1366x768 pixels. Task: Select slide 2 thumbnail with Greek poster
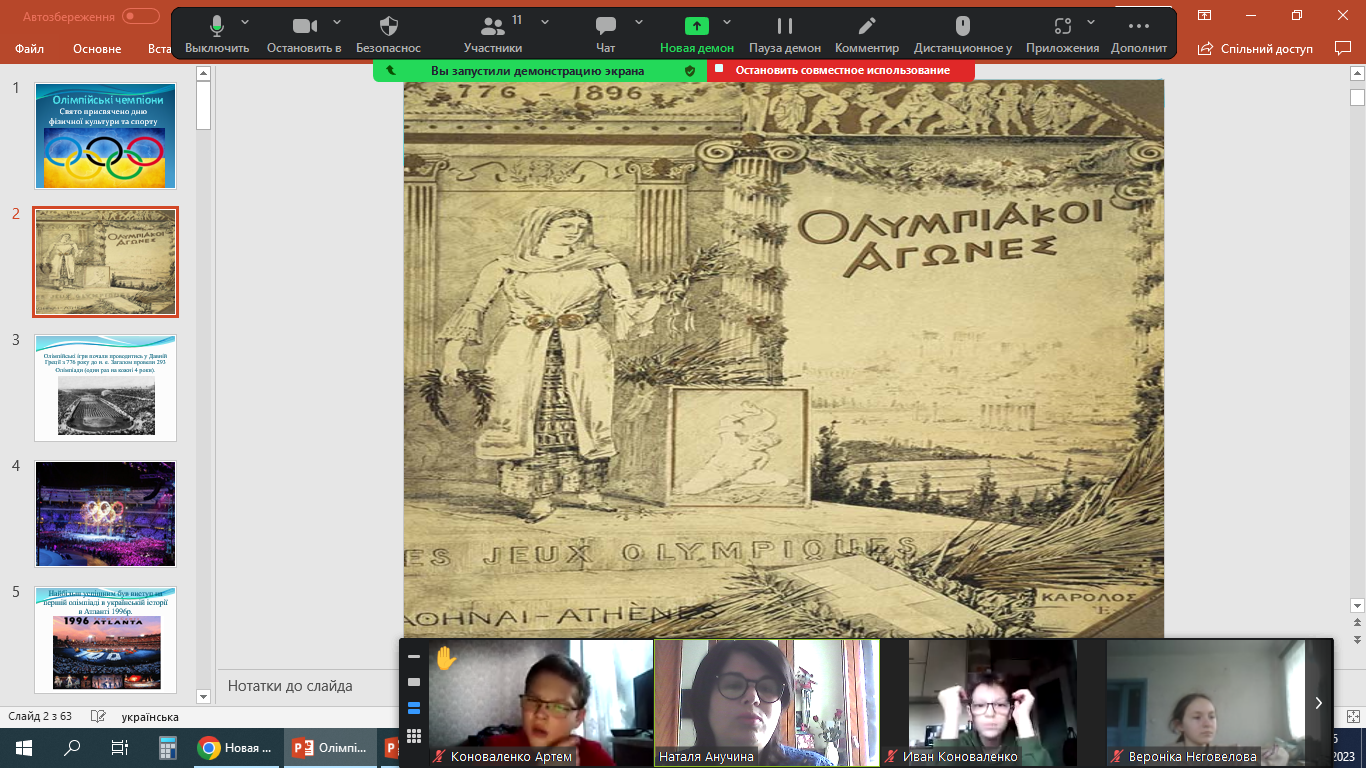(105, 262)
